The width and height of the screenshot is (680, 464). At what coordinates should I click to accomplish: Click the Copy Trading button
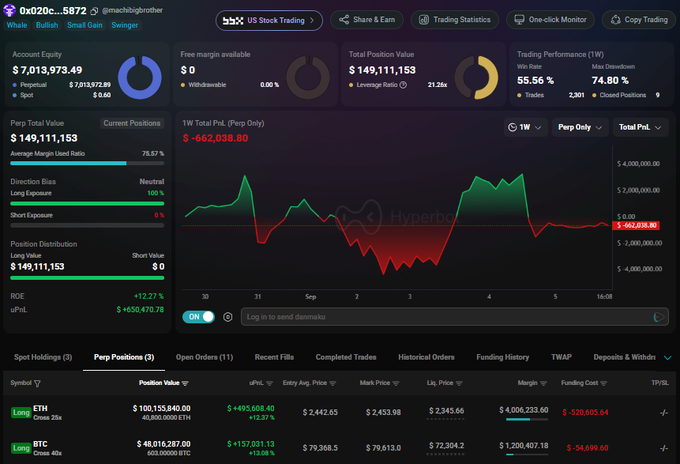point(639,20)
